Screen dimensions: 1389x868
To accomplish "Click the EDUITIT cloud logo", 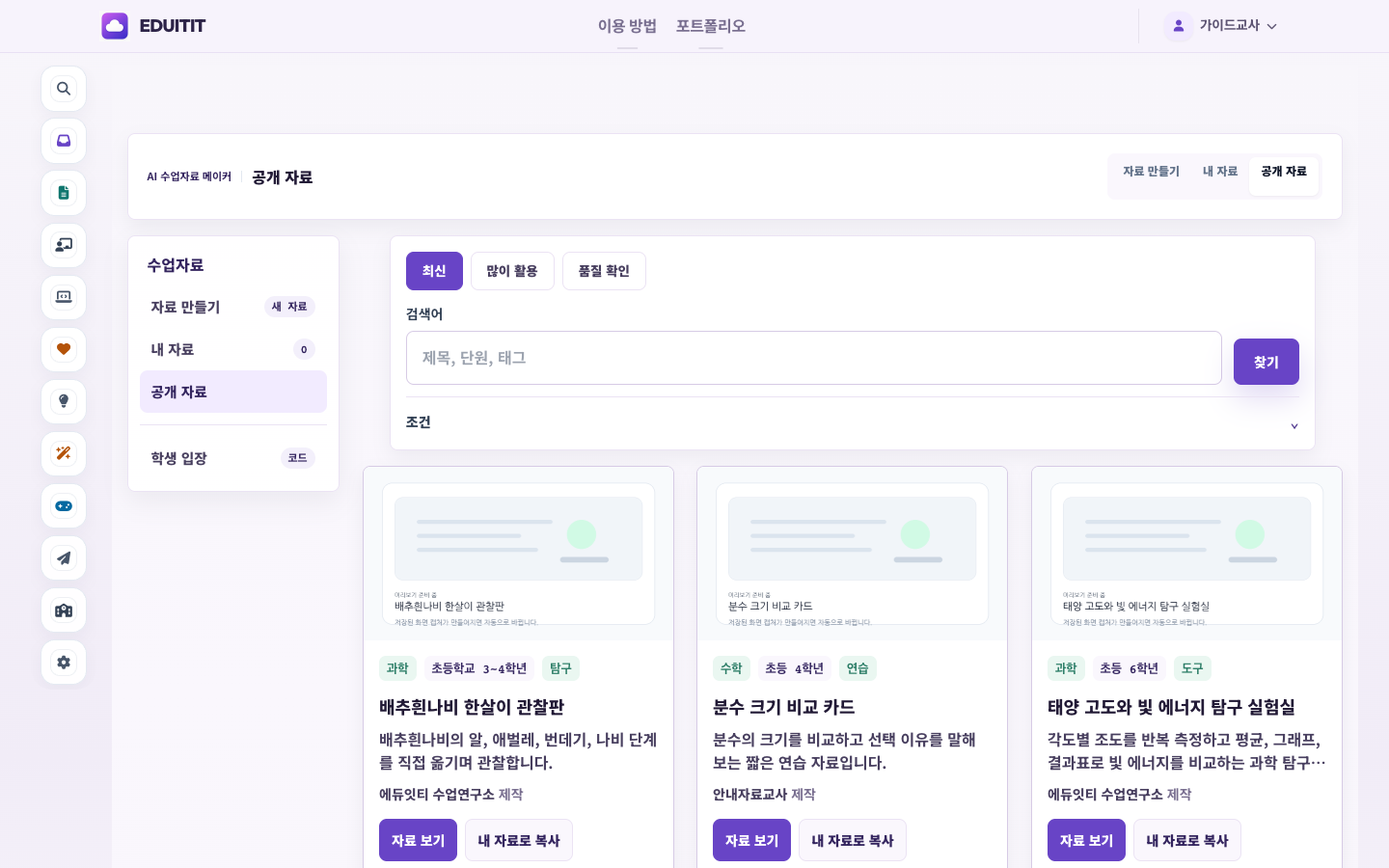I will coord(115,26).
